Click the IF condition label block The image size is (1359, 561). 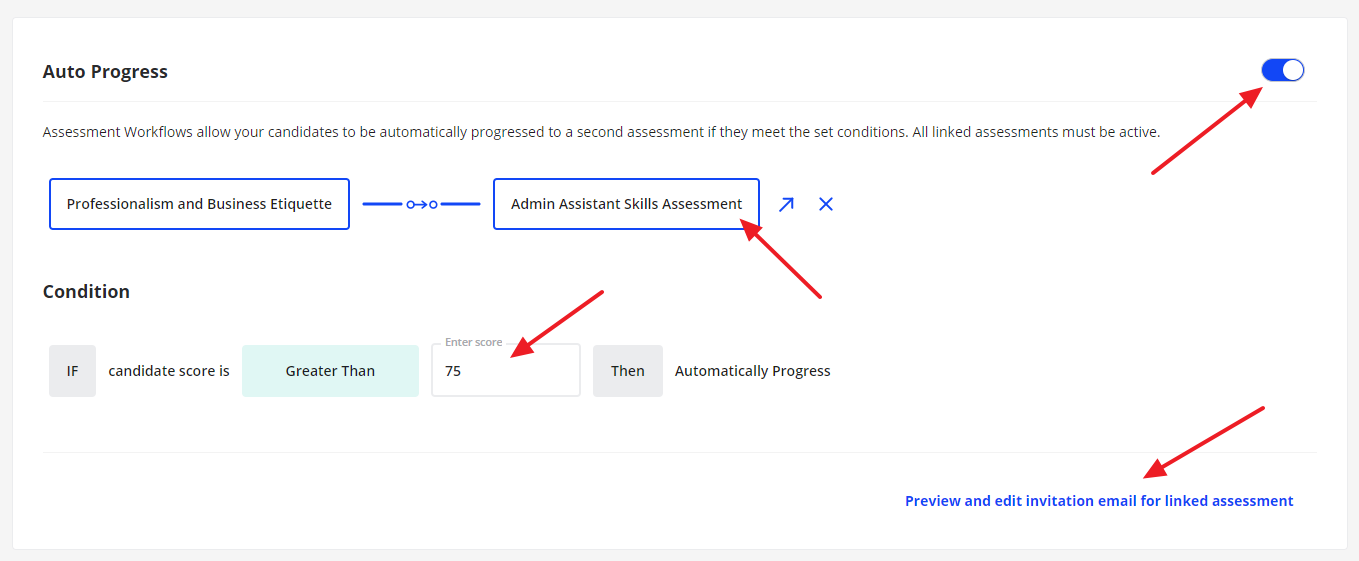72,371
